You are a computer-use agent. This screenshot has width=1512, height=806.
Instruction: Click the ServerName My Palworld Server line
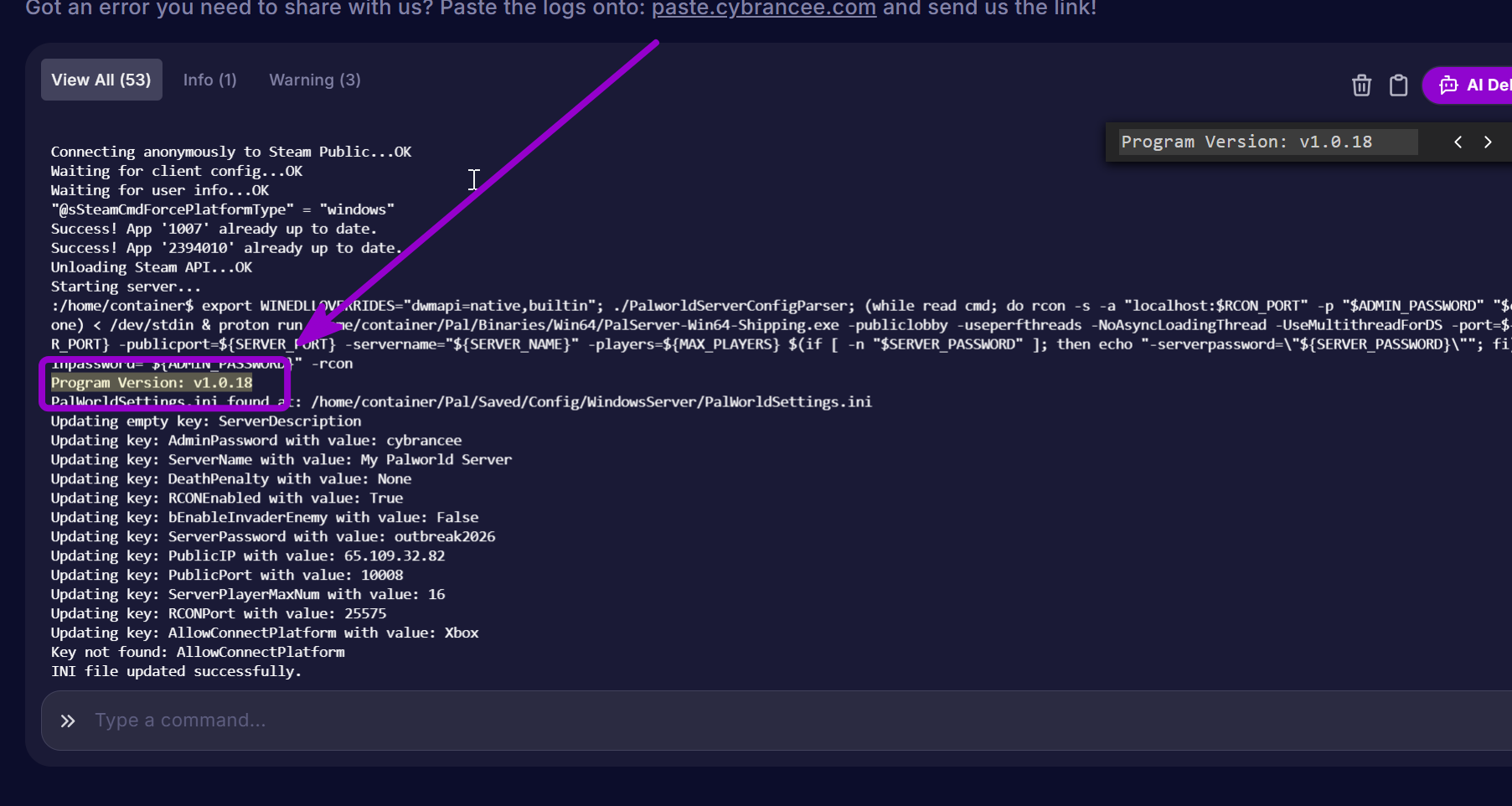pyautogui.click(x=281, y=460)
